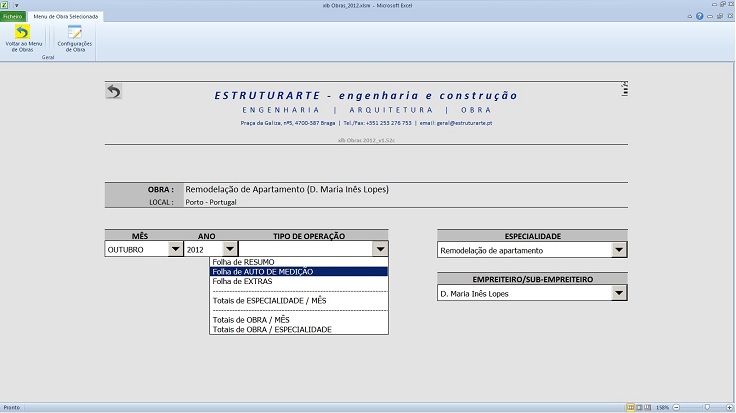This screenshot has height=413, width=736.
Task: Select the Menu de Obra Selecionada tab
Action: [65, 17]
